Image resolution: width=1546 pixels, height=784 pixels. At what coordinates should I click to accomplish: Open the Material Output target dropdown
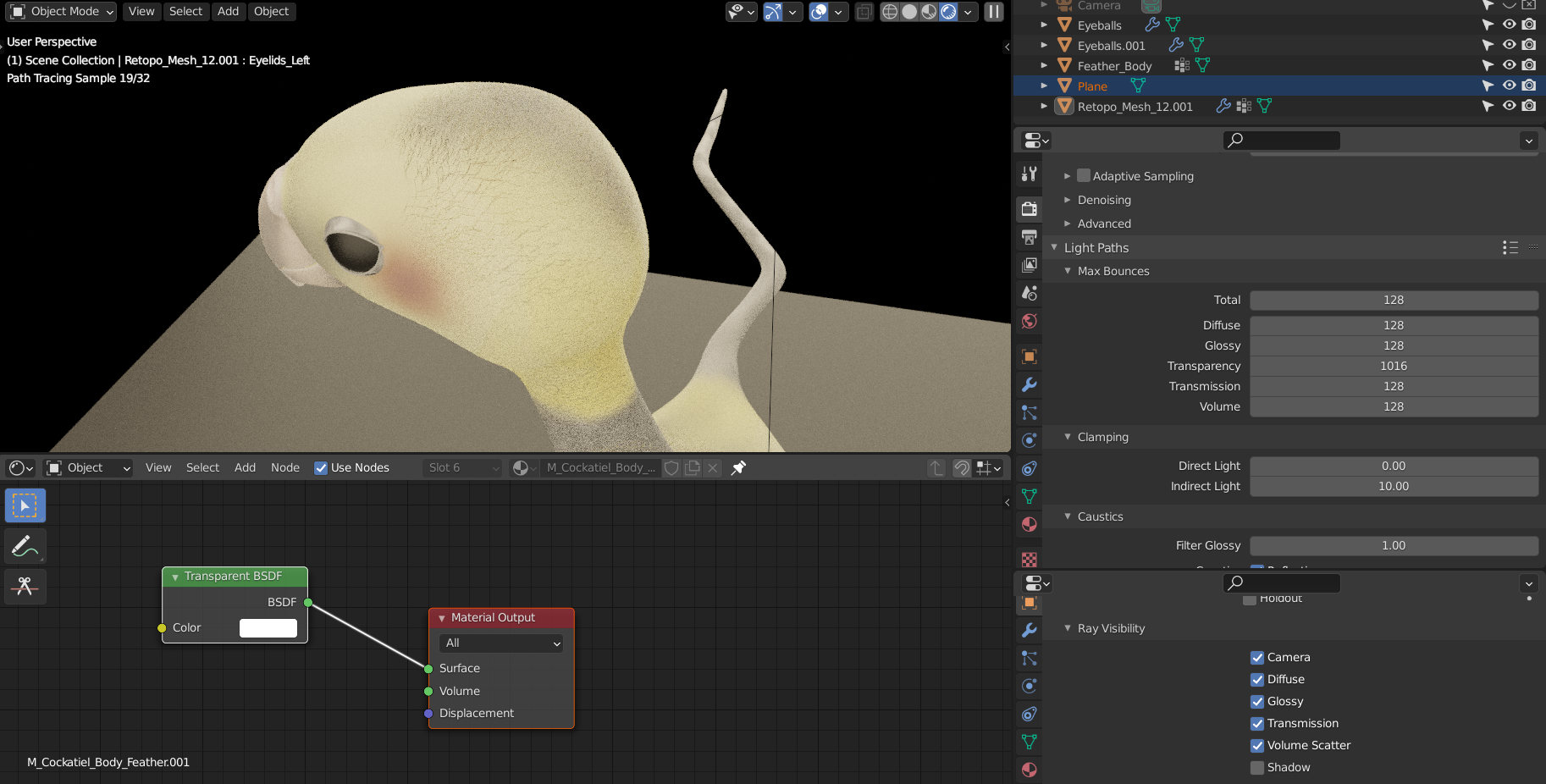pos(502,643)
